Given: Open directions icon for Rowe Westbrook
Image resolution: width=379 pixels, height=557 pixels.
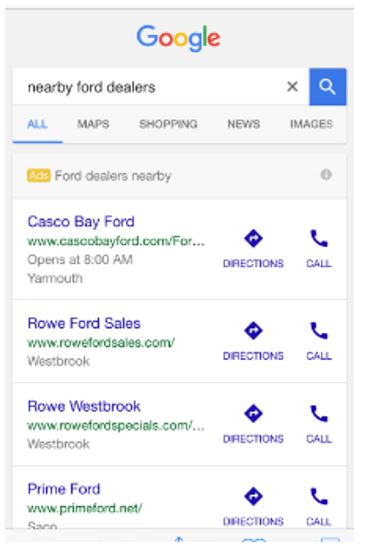Looking at the screenshot, I should 253,413.
